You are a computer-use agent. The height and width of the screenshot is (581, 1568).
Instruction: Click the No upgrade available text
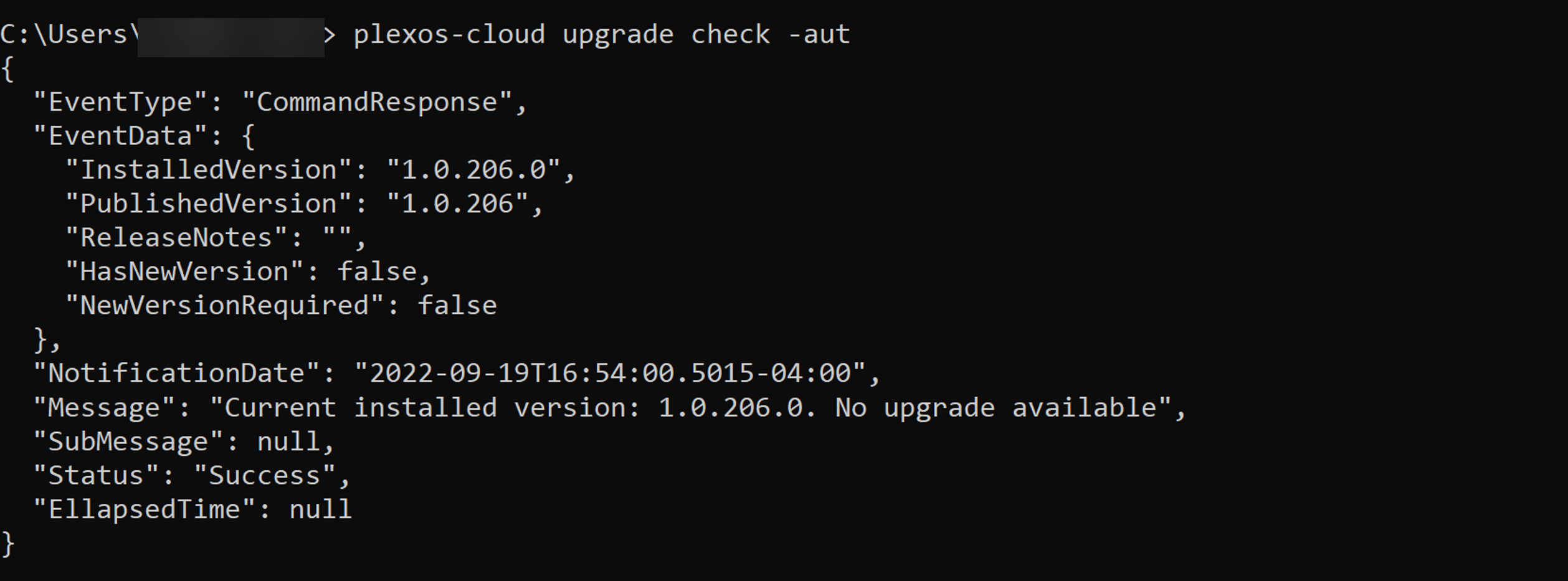[995, 408]
